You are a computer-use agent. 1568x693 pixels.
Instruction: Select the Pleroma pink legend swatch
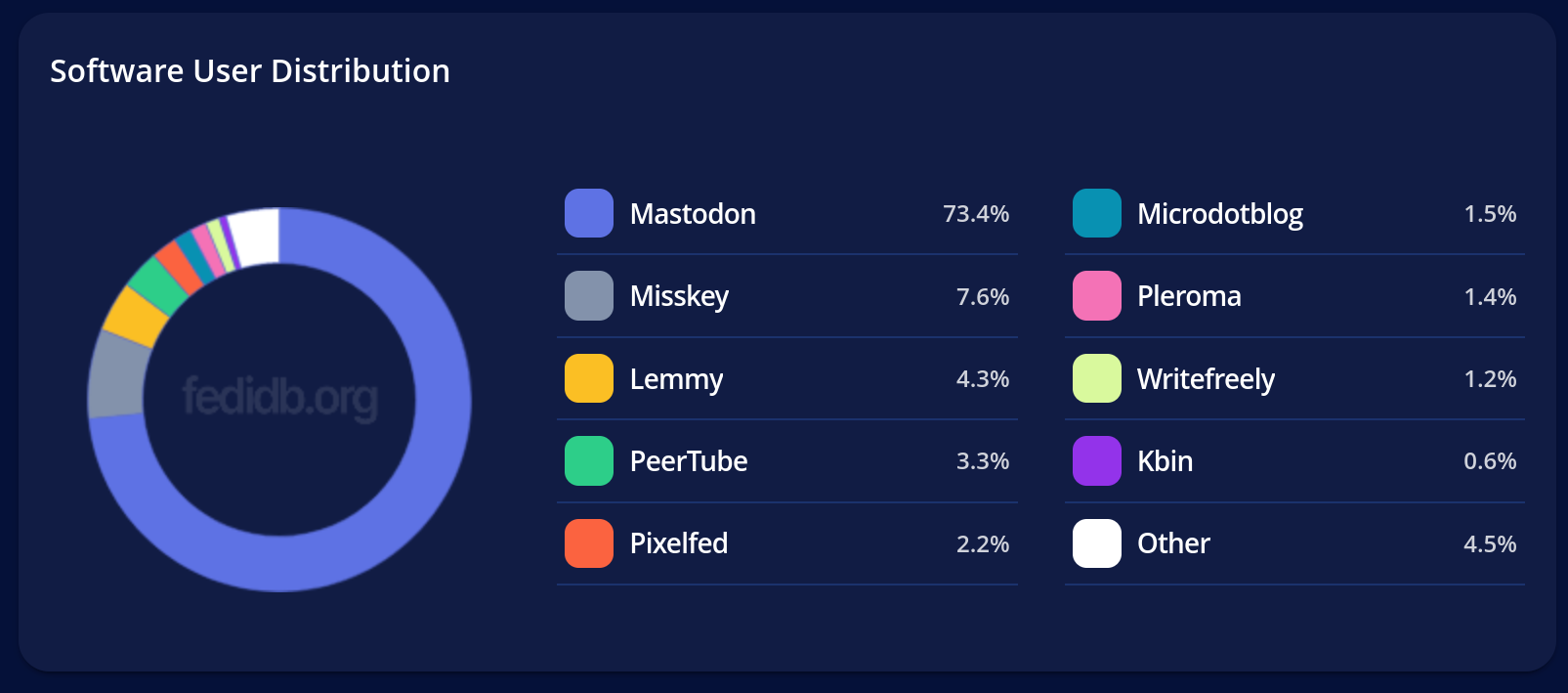pos(1097,296)
